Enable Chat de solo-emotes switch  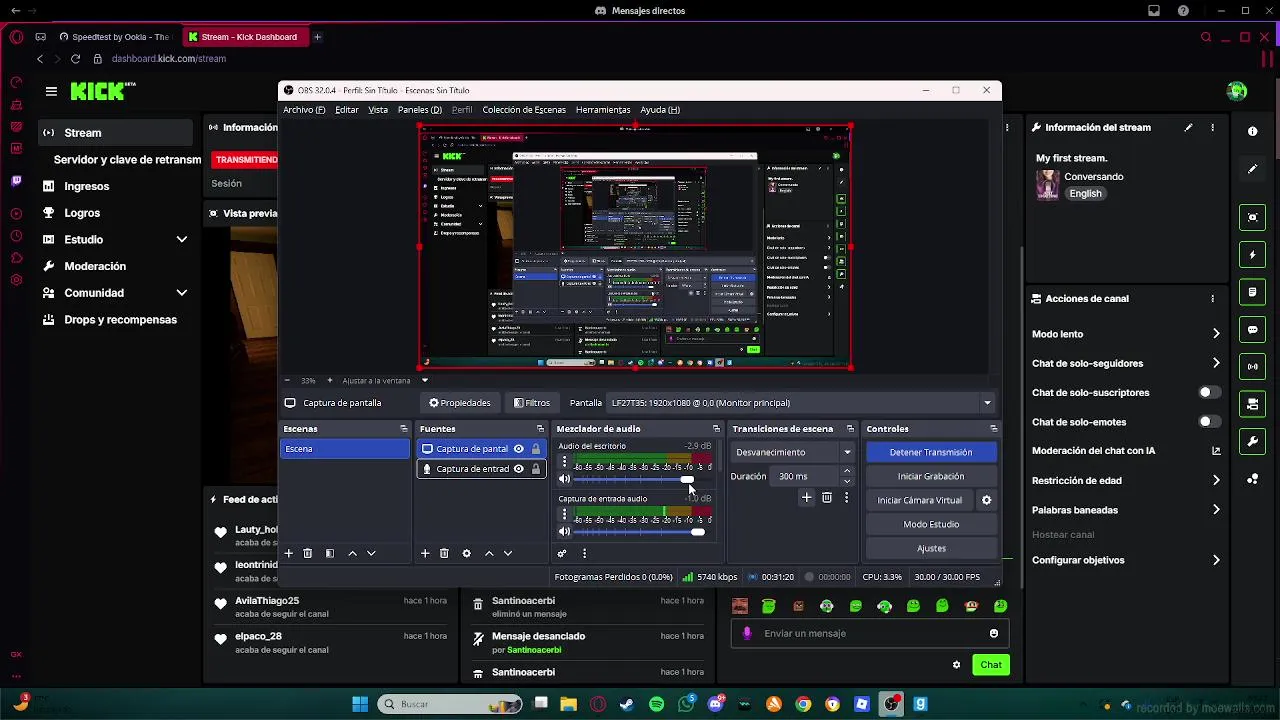pyautogui.click(x=1209, y=422)
